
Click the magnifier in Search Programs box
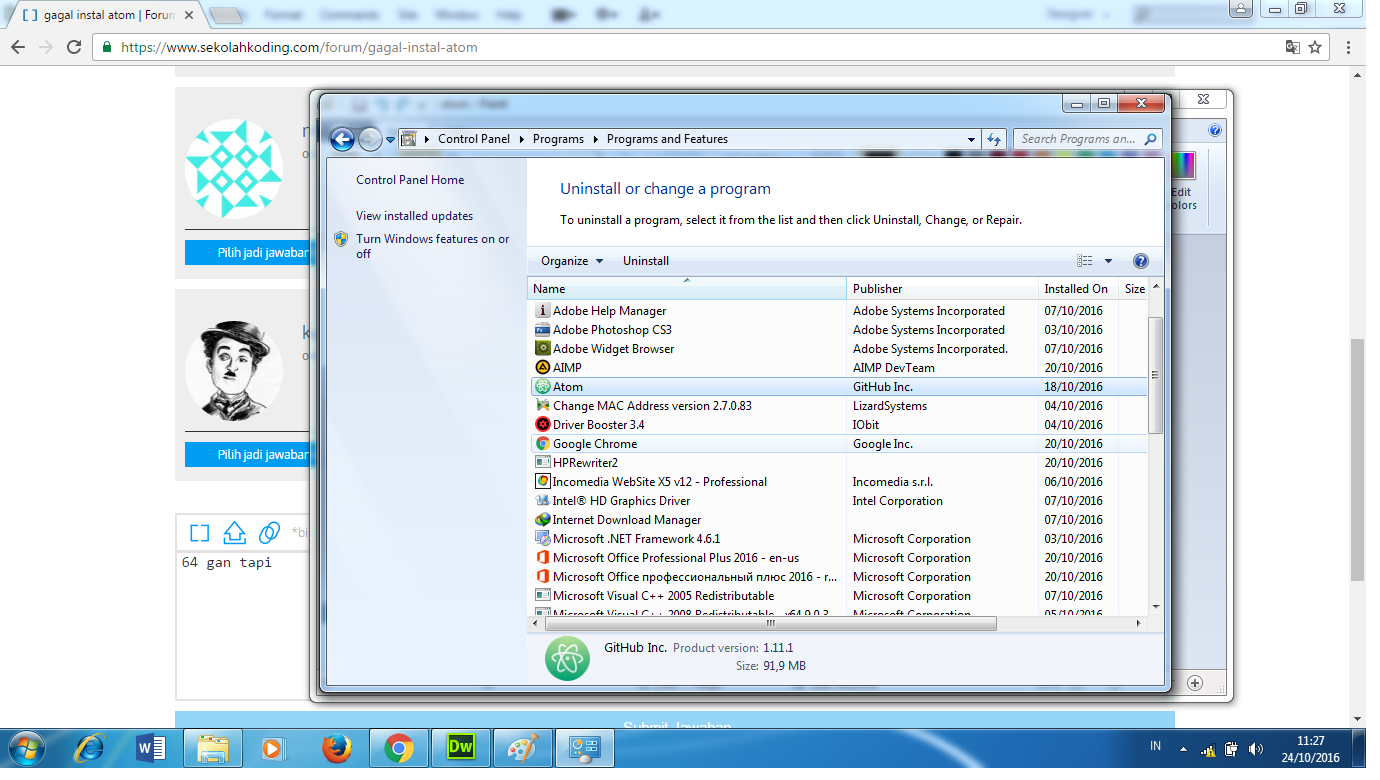[1150, 139]
